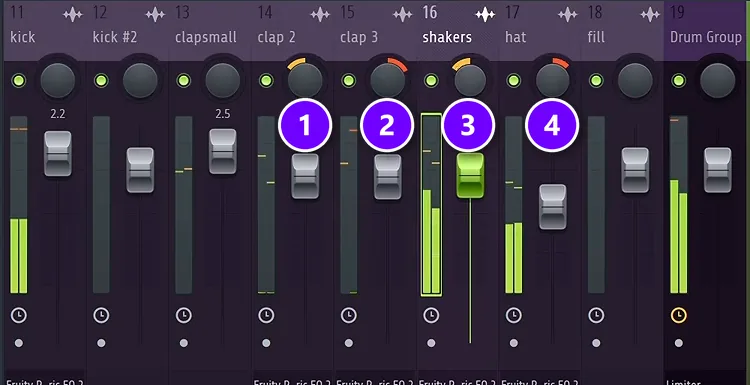
Task: Click the 2.2 value above kick fader
Action: [57, 114]
